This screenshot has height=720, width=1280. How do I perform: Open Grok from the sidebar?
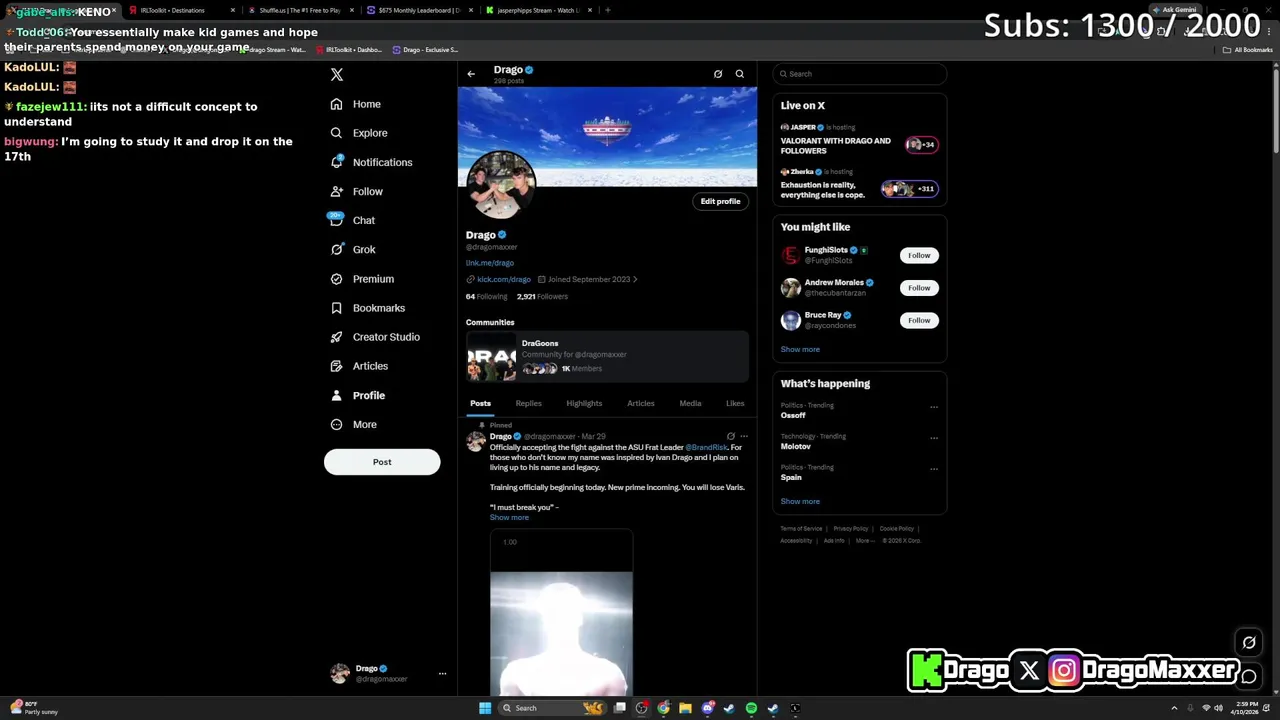(353, 249)
